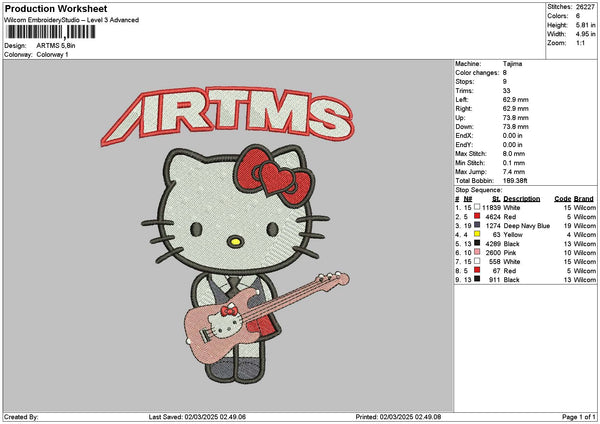Click the barcode under the worksheet title

[51, 32]
